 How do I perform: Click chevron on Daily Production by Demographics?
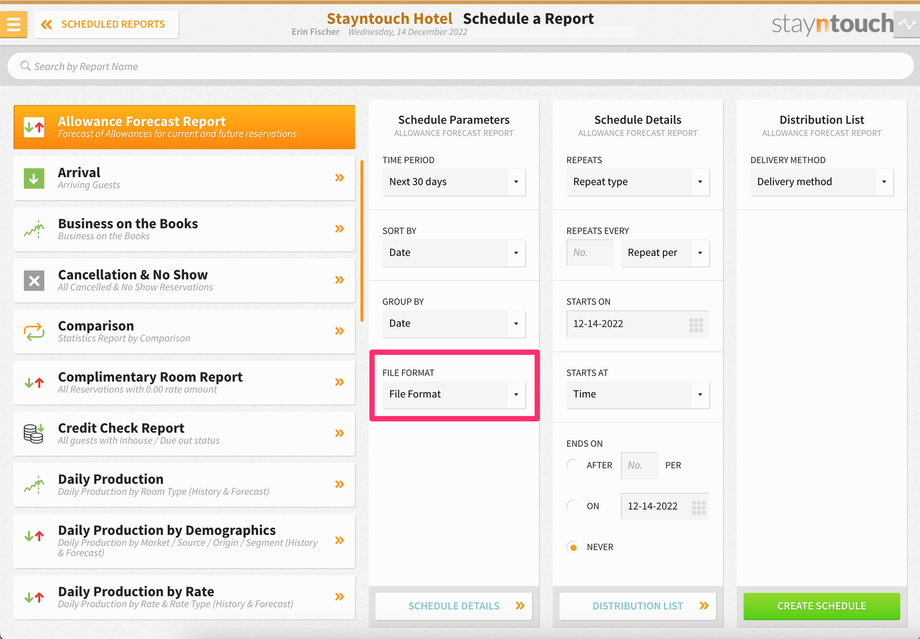point(339,540)
